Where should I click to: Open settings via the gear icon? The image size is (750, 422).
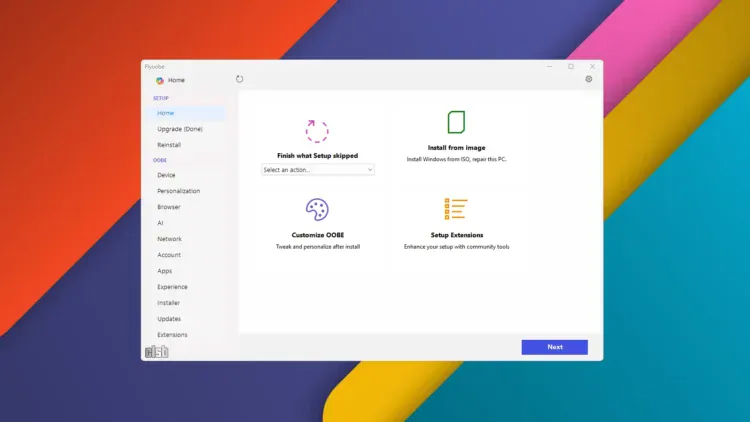click(588, 79)
